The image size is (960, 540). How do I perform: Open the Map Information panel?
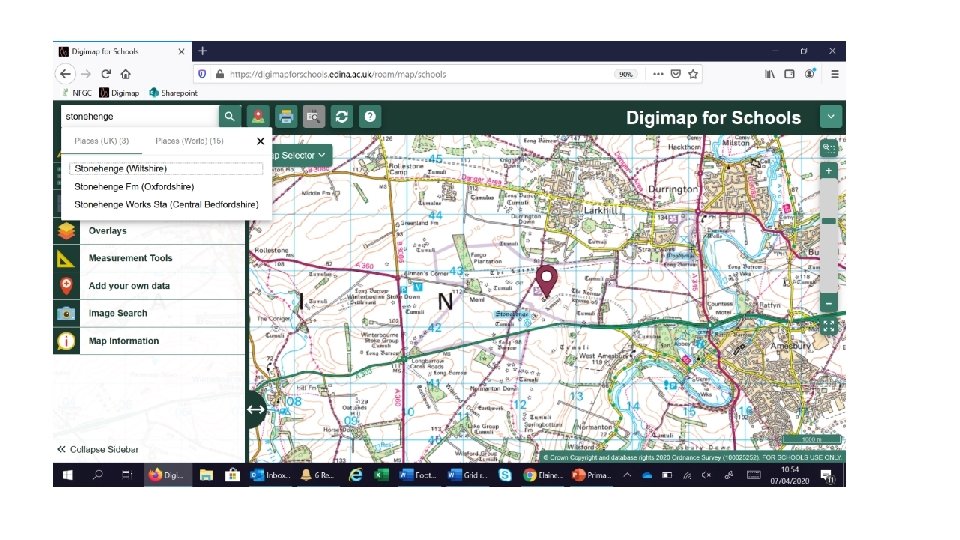149,341
